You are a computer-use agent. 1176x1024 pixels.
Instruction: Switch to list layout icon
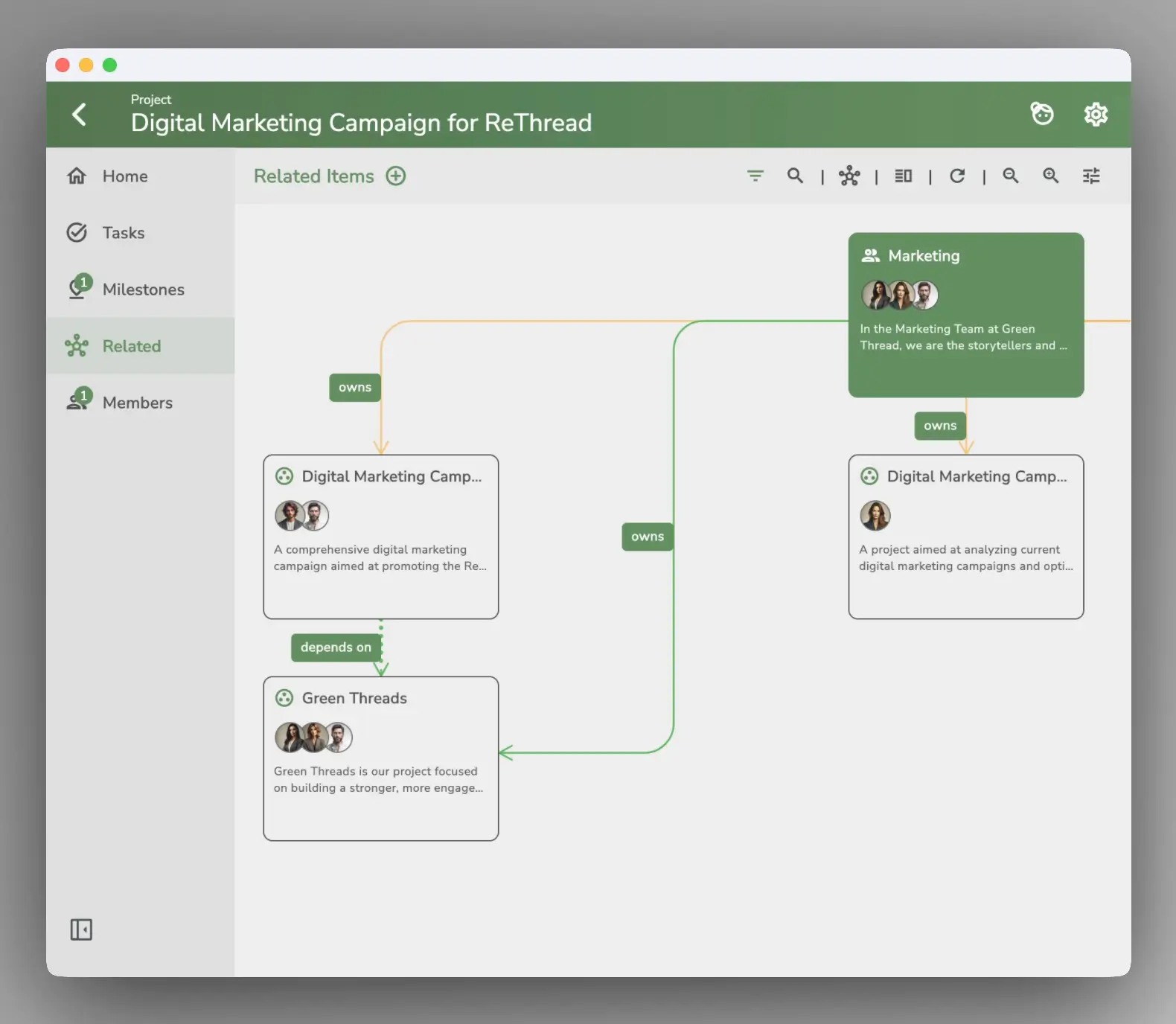click(x=904, y=176)
